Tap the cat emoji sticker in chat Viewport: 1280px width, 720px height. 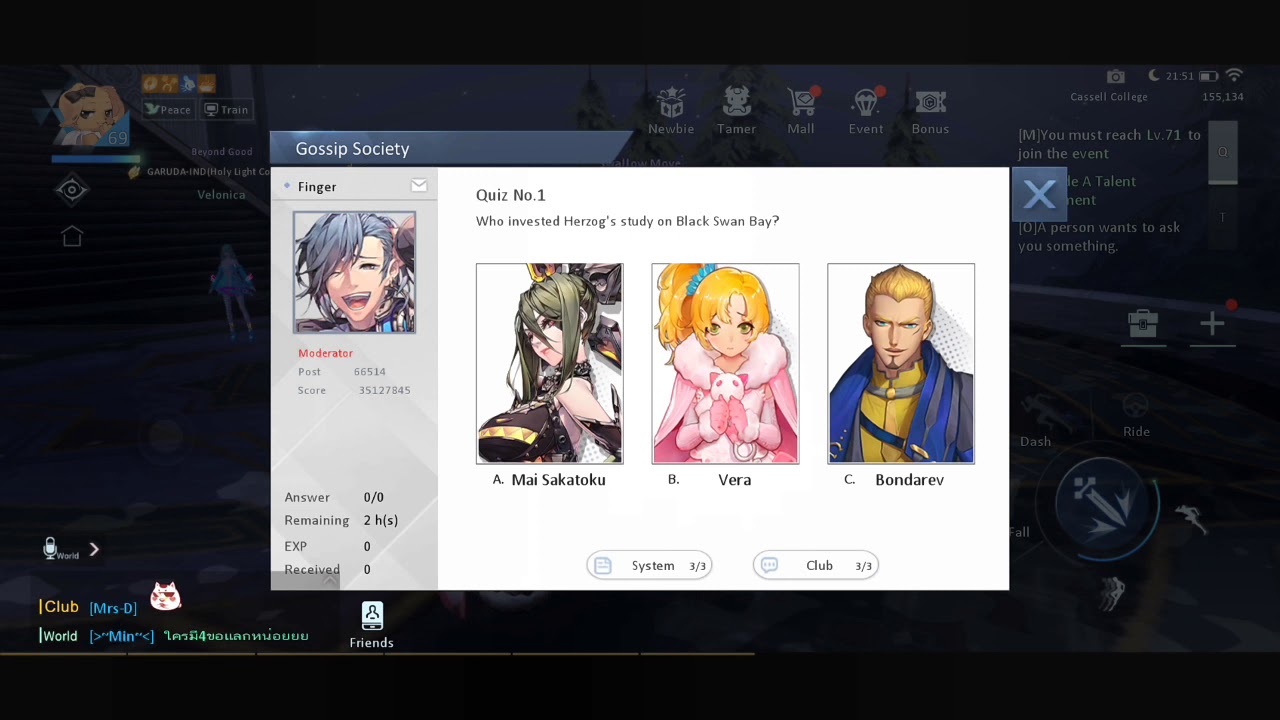click(x=165, y=597)
